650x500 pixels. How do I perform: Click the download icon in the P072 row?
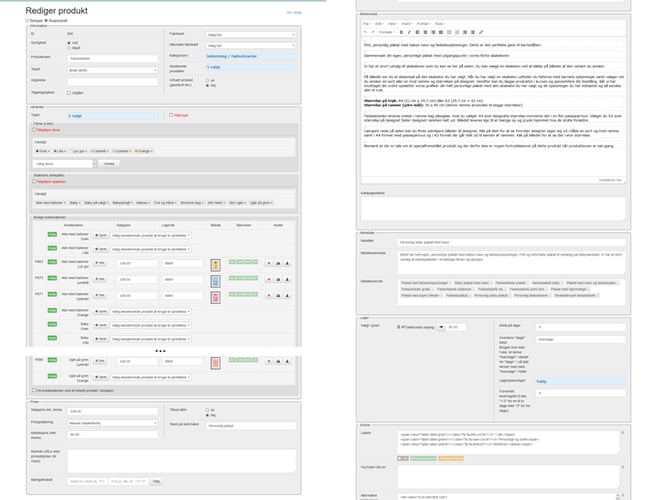[287, 280]
